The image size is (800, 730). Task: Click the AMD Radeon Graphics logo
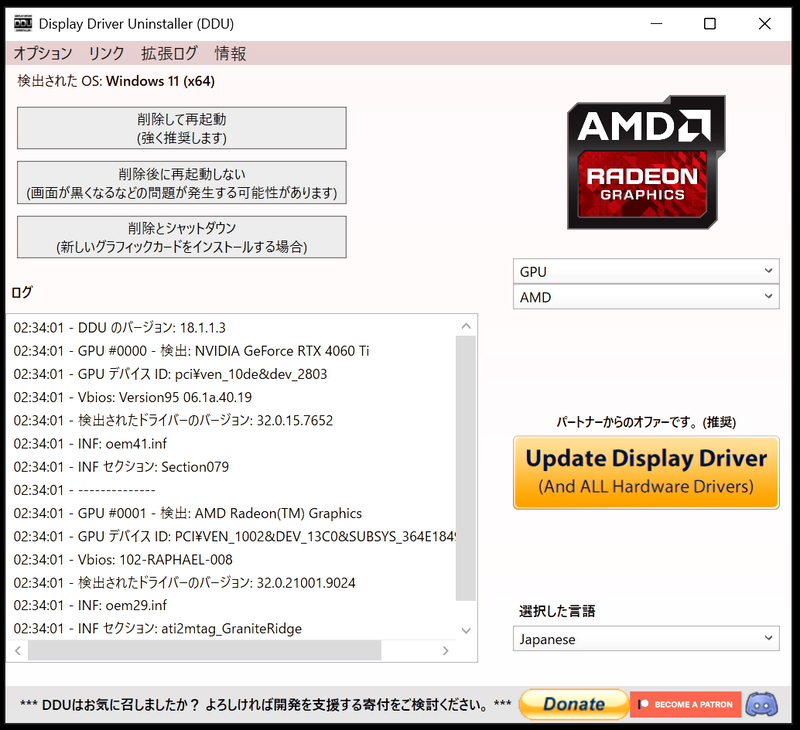click(x=645, y=162)
